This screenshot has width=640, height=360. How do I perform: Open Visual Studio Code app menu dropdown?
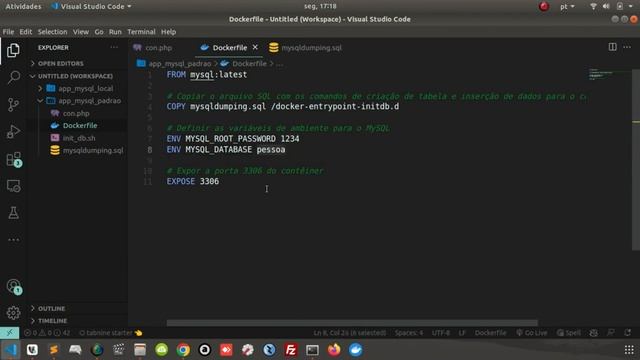pyautogui.click(x=91, y=6)
